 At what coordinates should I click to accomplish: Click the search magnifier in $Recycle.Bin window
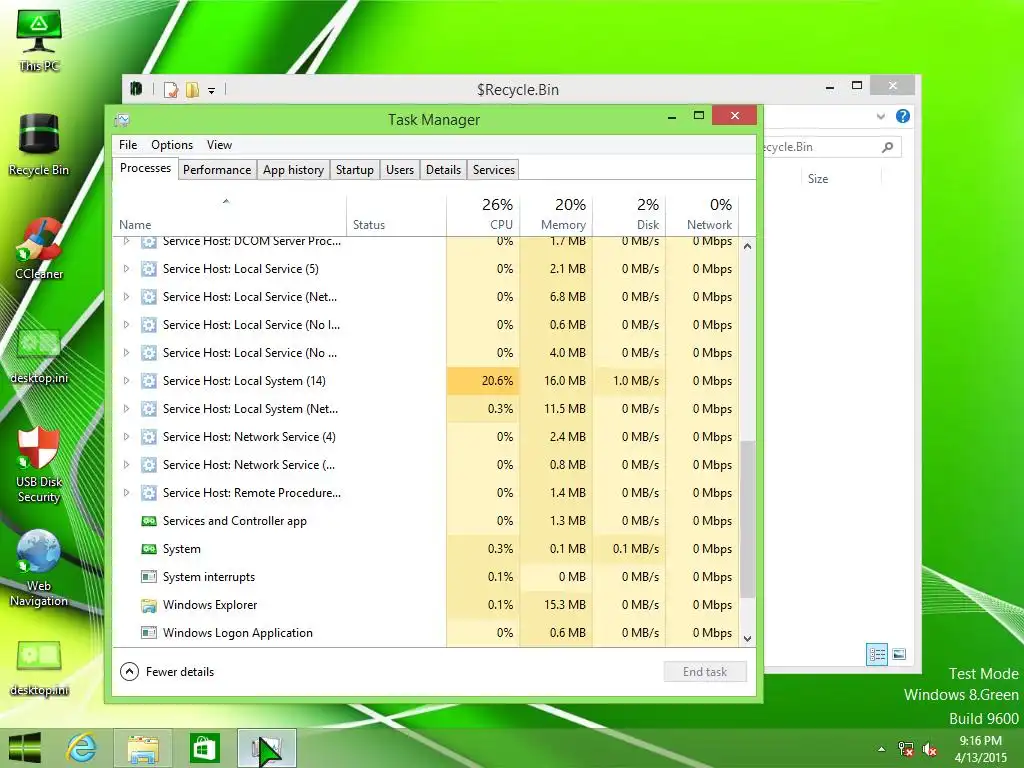(887, 147)
